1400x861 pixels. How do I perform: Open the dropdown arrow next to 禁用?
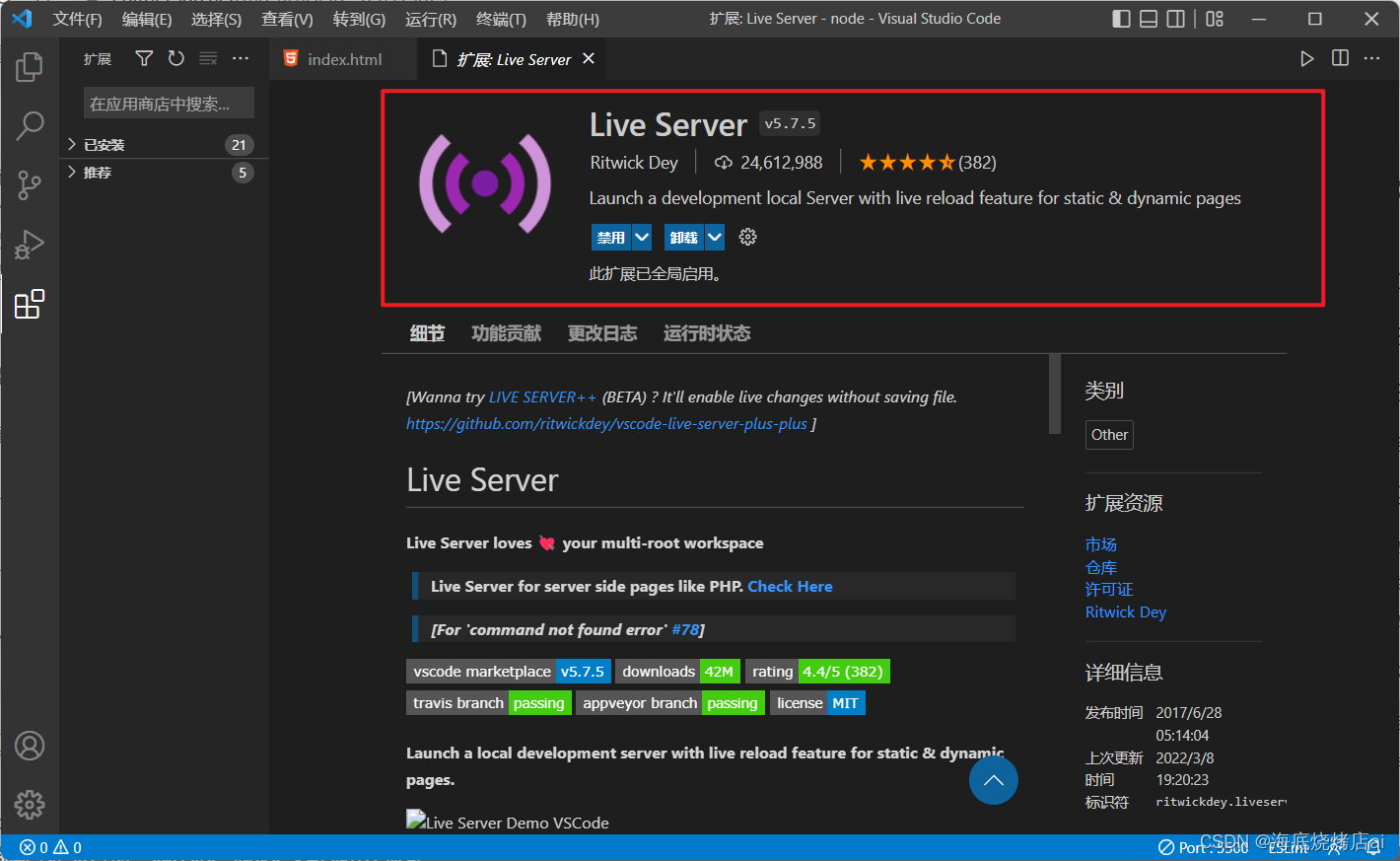[642, 237]
